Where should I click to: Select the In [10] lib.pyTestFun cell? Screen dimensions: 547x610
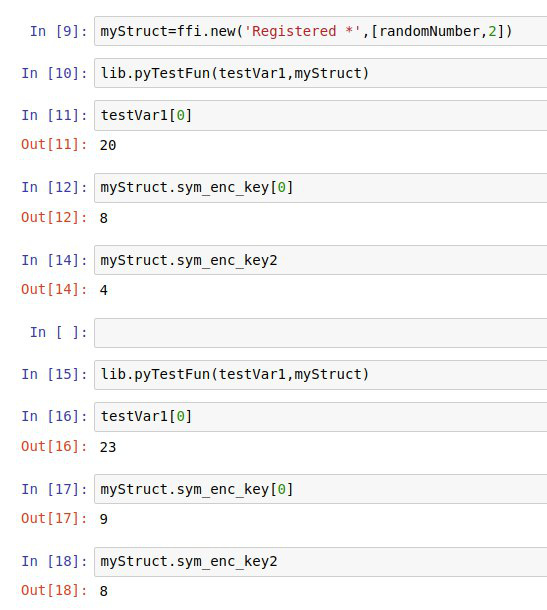coord(321,73)
